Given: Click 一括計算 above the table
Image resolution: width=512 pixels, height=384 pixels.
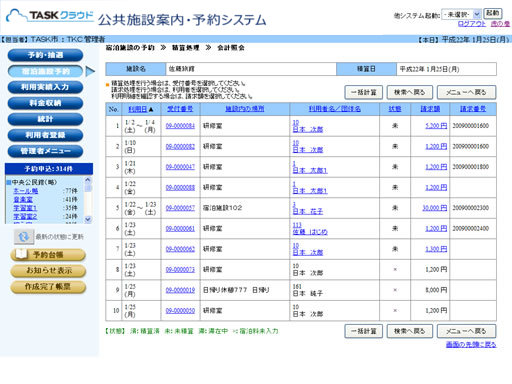Looking at the screenshot, I should click(363, 92).
